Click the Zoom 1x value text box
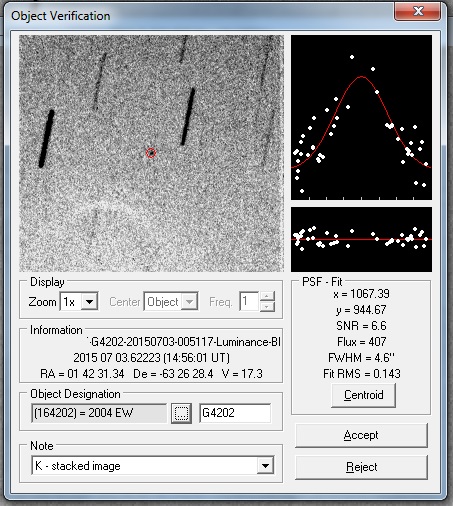453x506 pixels. 71,302
